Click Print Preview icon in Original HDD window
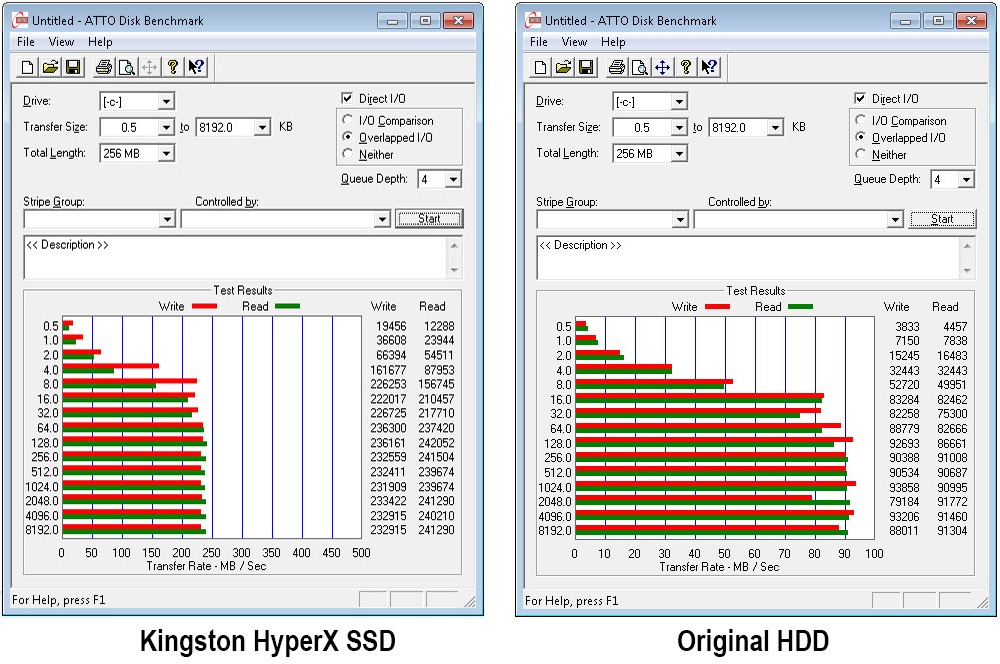Viewport: 1000px width, 664px height. 639,67
